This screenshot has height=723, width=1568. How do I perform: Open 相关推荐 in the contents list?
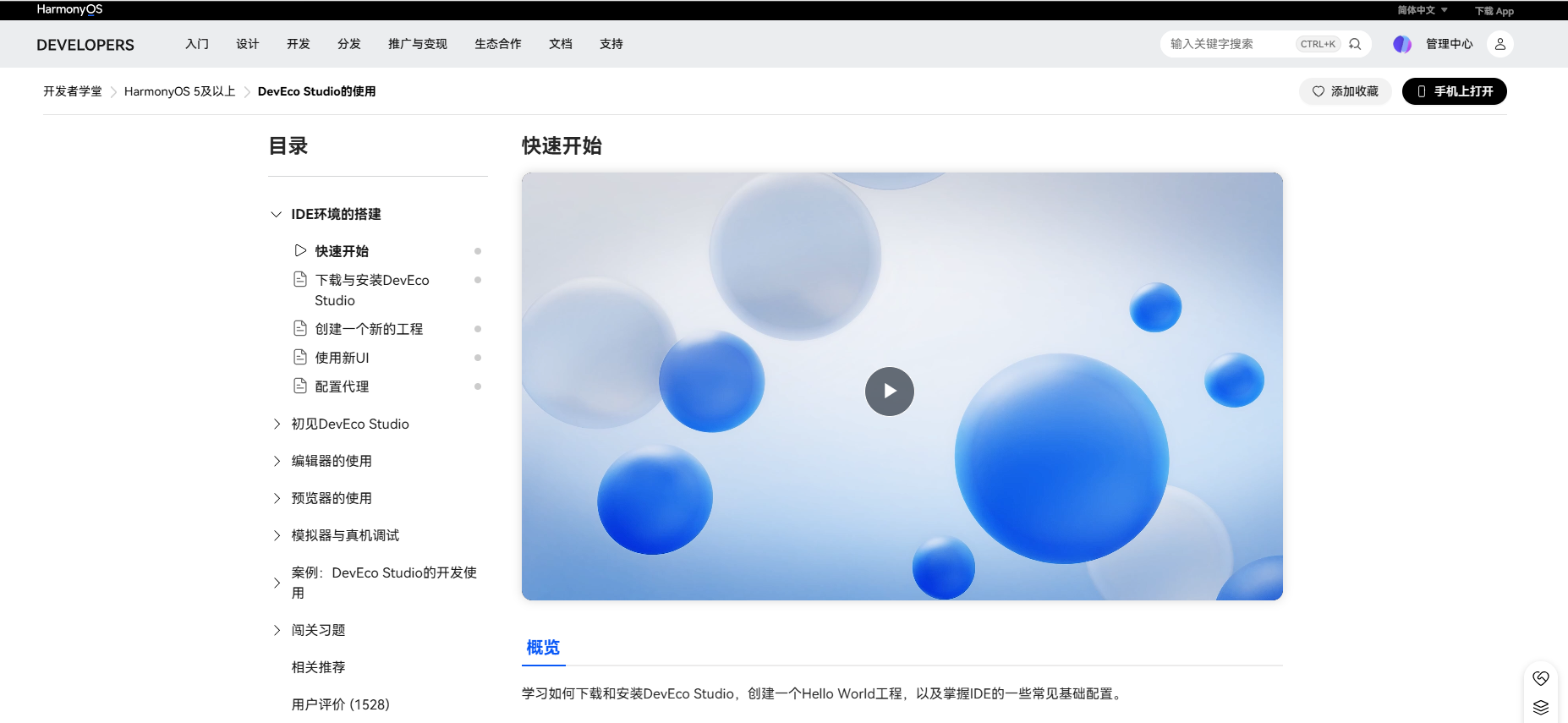[319, 667]
